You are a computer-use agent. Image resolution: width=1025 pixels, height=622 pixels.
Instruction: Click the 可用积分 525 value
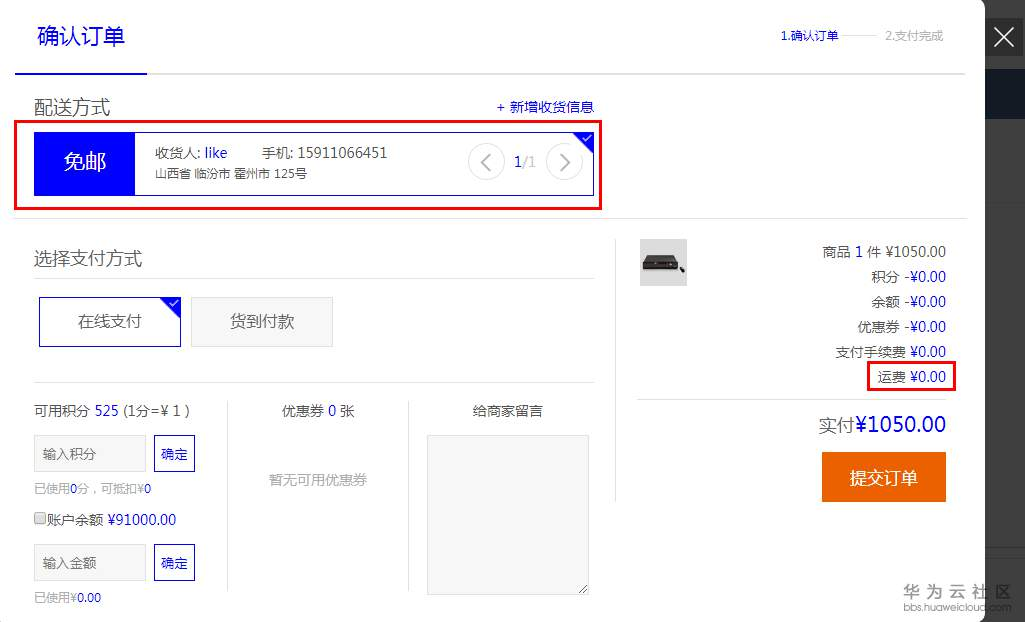pos(107,411)
